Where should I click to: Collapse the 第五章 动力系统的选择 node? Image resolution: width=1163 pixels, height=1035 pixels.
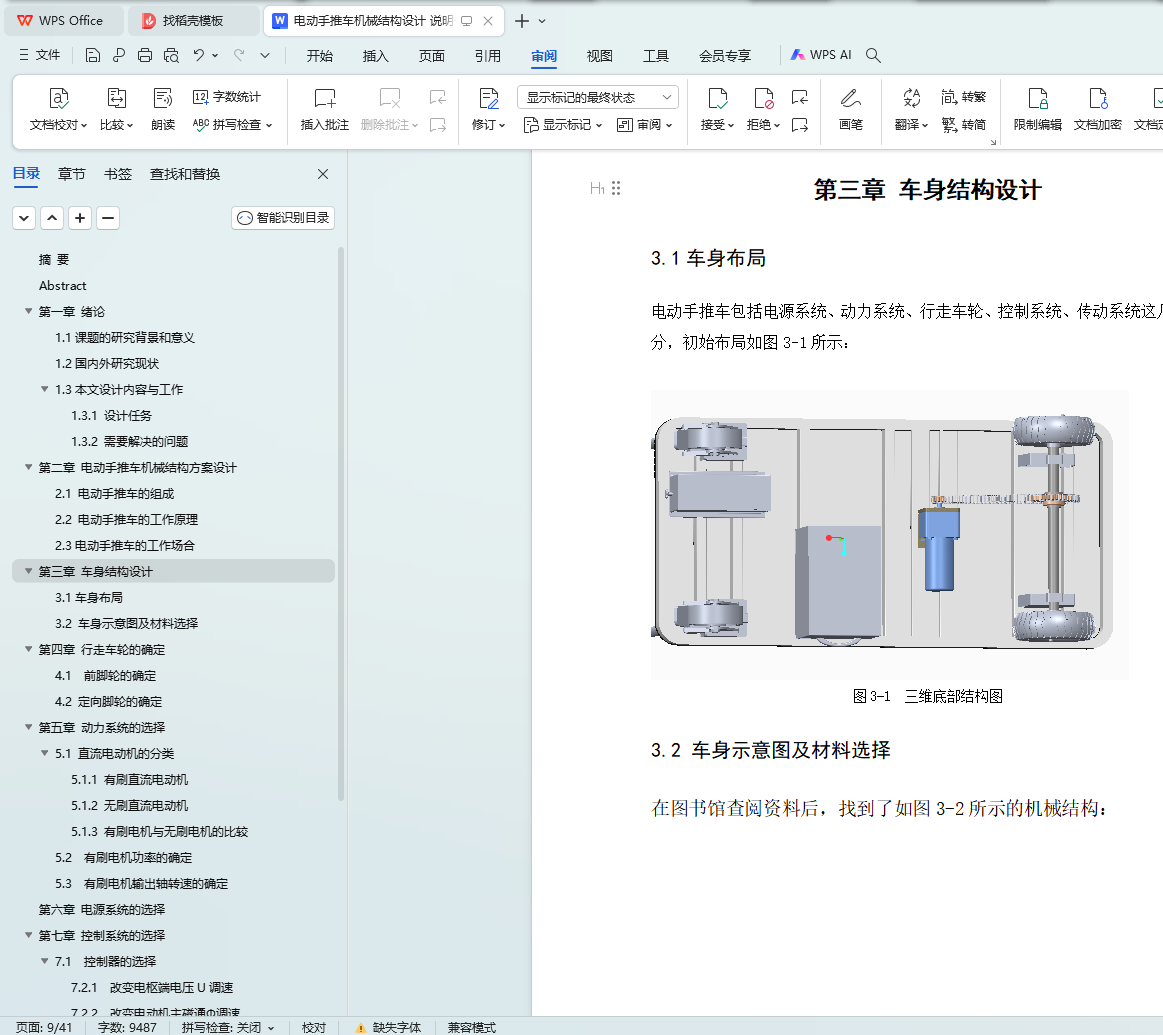28,726
